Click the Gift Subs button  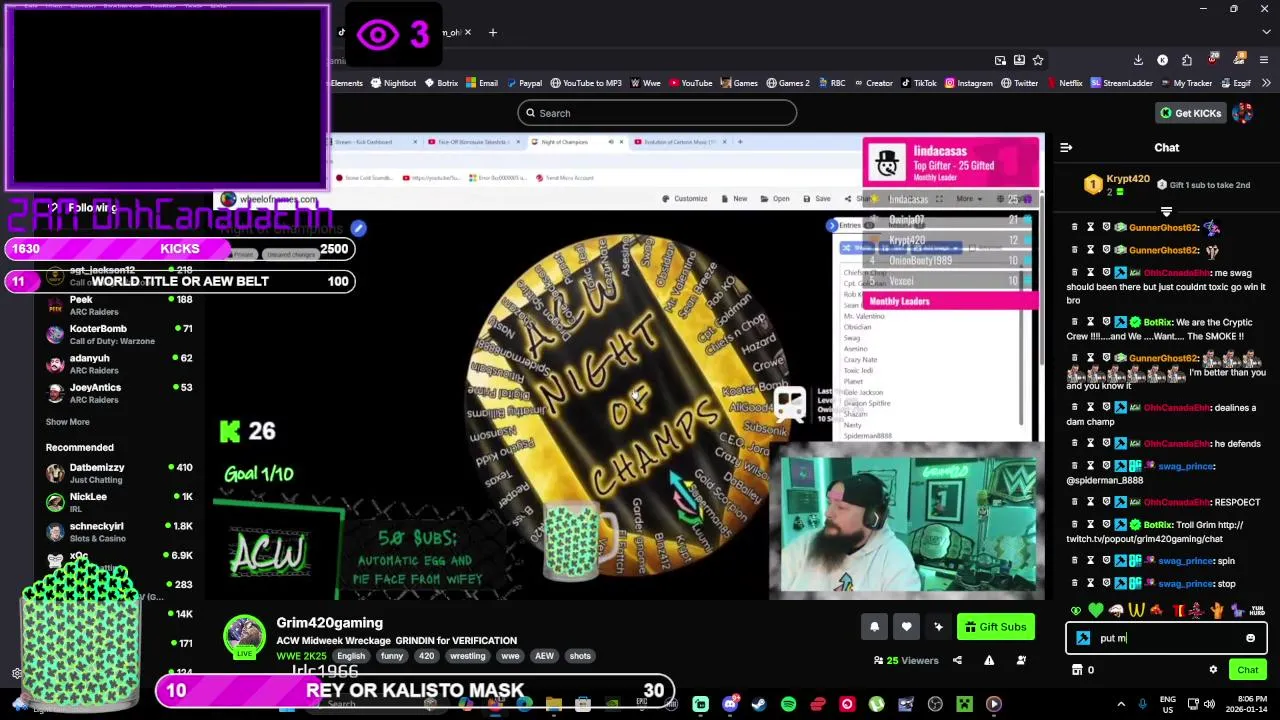coord(996,627)
